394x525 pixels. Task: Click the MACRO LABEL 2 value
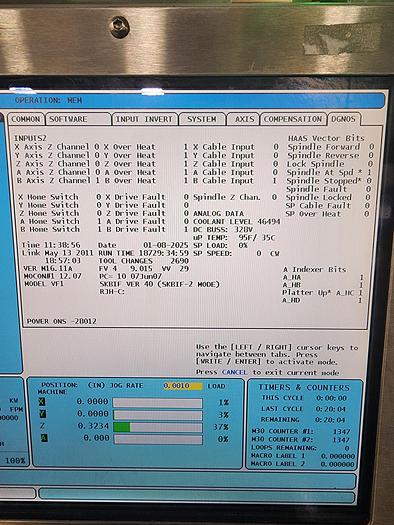tap(338, 464)
